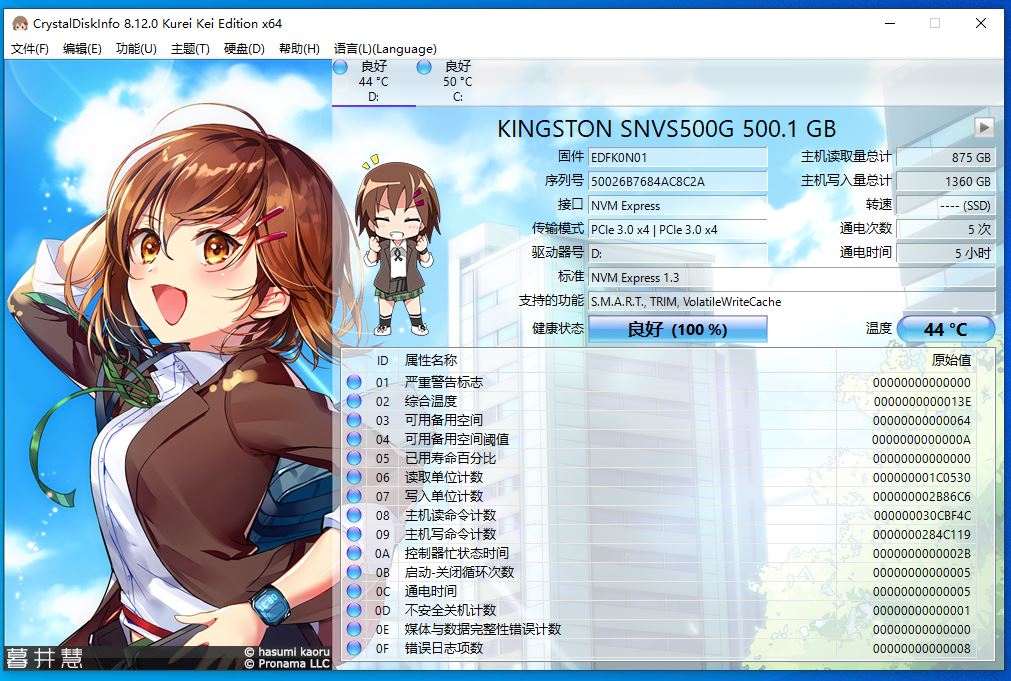
Task: Click the status orb for 可用备用空间阈值 row
Action: tap(354, 439)
